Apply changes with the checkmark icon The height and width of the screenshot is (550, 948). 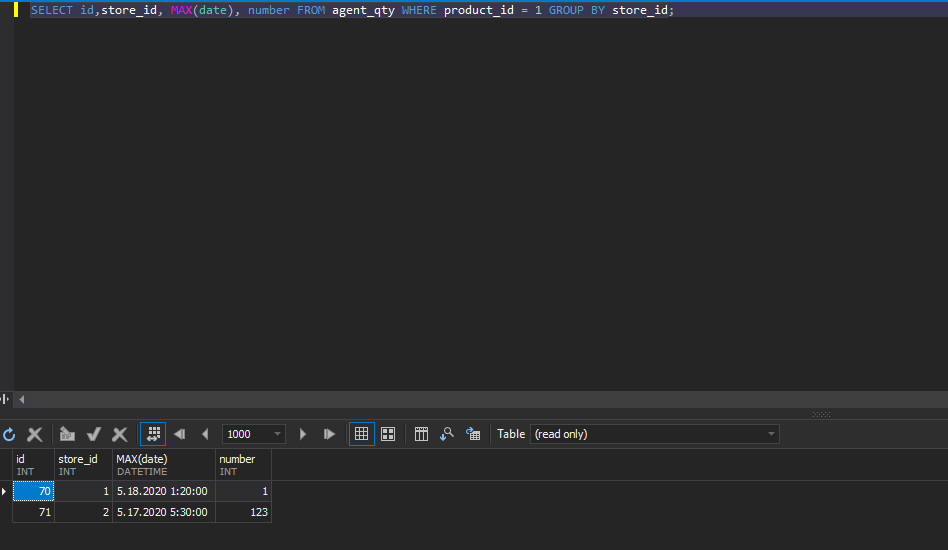pos(94,434)
